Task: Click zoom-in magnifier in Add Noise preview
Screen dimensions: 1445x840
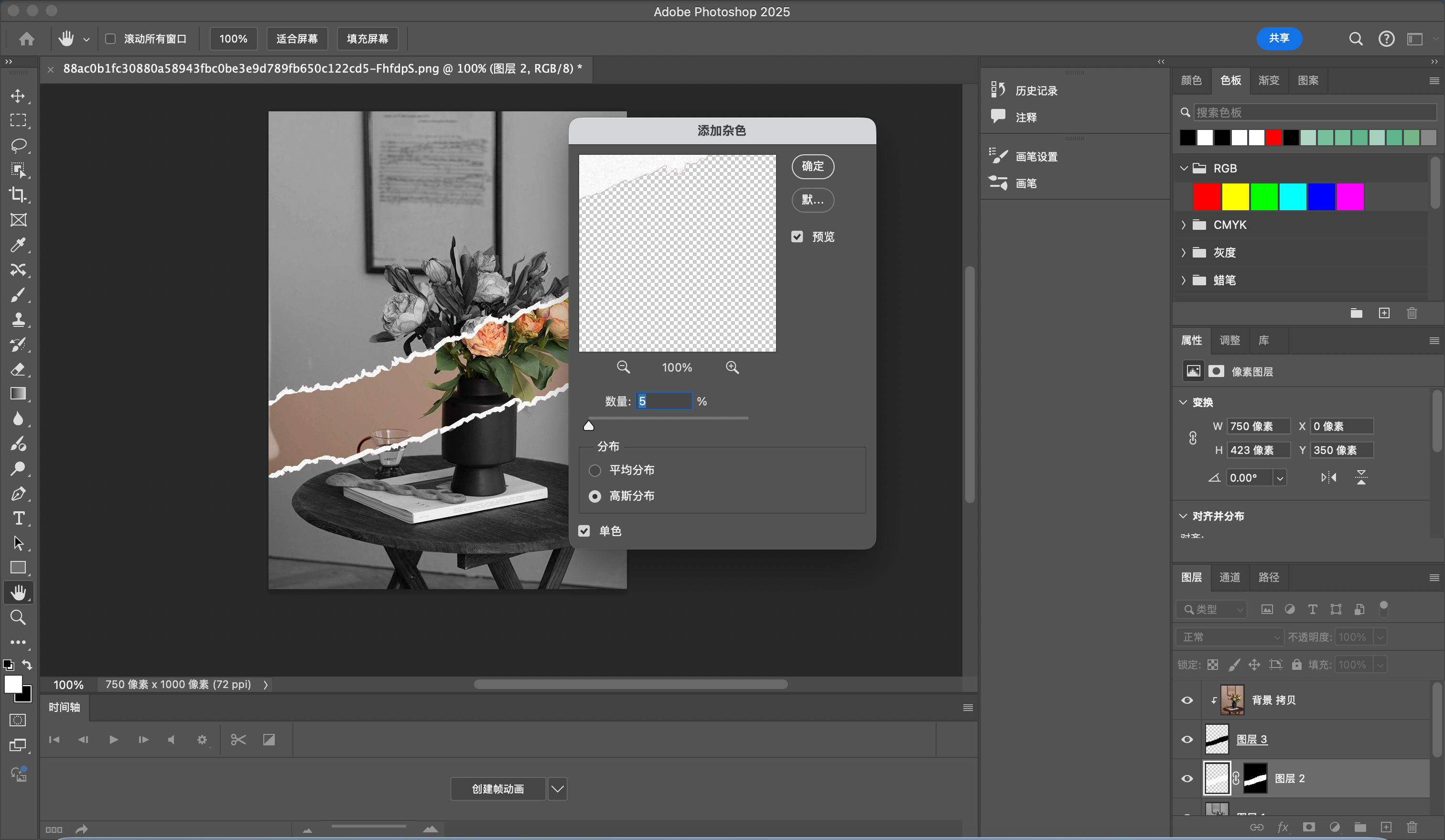Action: 732,367
